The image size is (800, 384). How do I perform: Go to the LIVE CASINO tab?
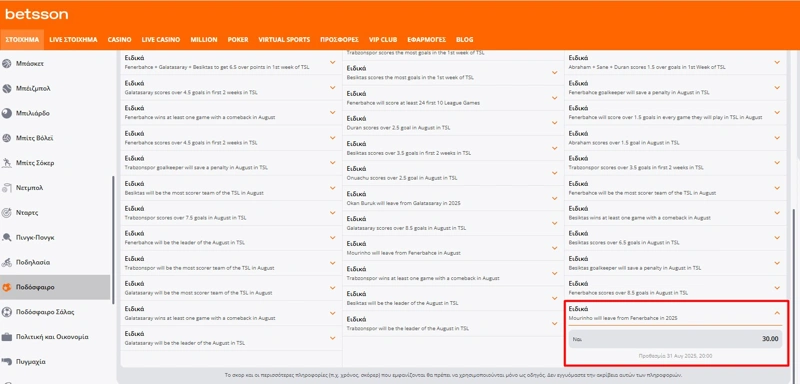(x=161, y=40)
